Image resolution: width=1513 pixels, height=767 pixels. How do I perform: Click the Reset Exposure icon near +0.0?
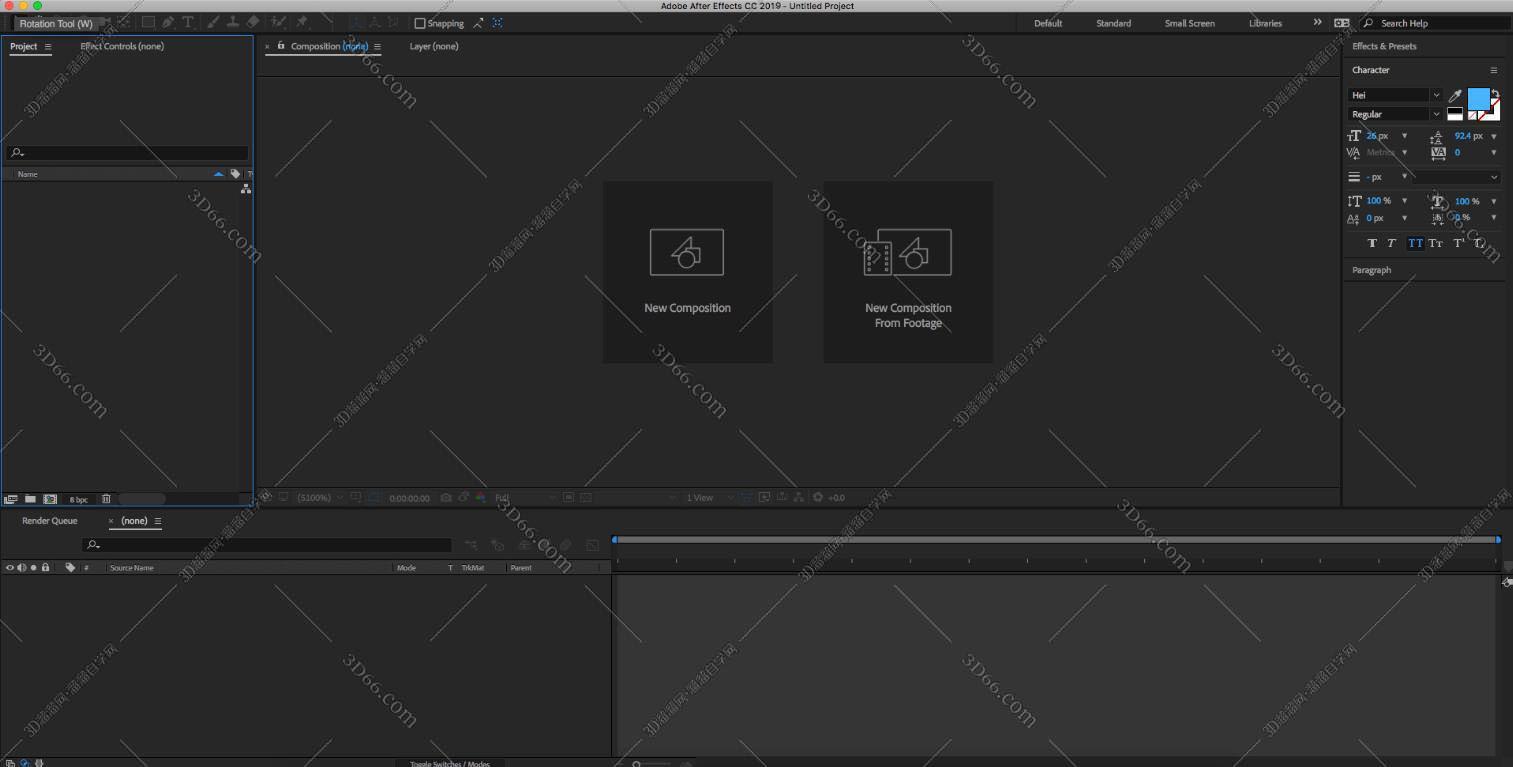pos(817,497)
